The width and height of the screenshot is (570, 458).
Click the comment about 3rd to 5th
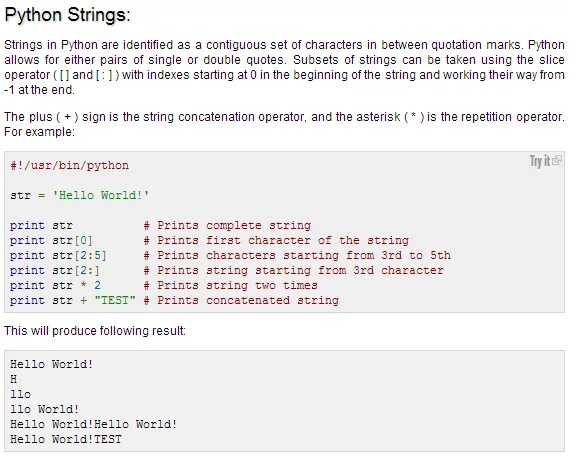297,256
